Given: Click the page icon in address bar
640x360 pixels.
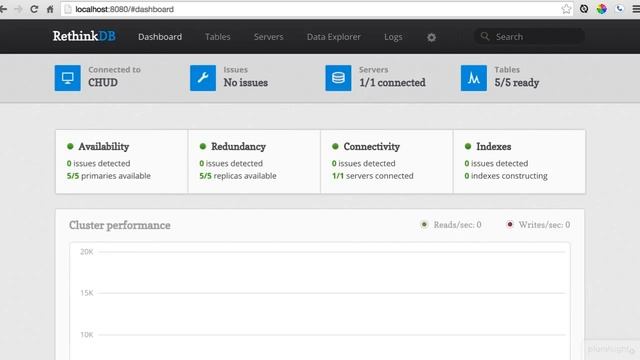Looking at the screenshot, I should coord(68,9).
